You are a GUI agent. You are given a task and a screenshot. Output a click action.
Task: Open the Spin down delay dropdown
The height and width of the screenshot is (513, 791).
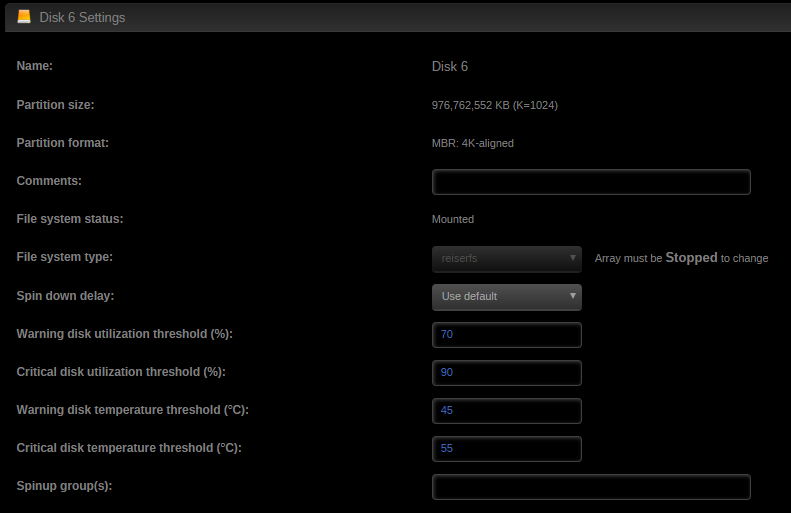pyautogui.click(x=506, y=297)
